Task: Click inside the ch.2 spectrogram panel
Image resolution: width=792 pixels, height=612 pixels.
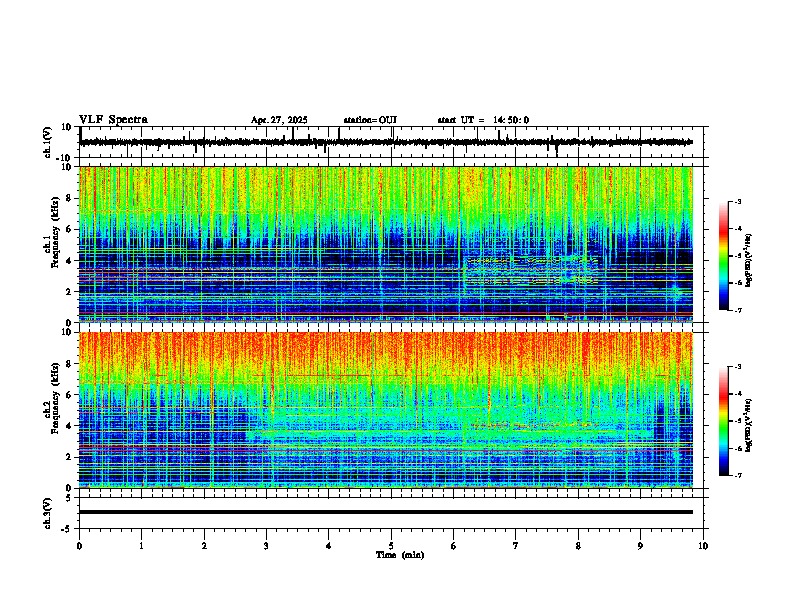Action: point(386,410)
